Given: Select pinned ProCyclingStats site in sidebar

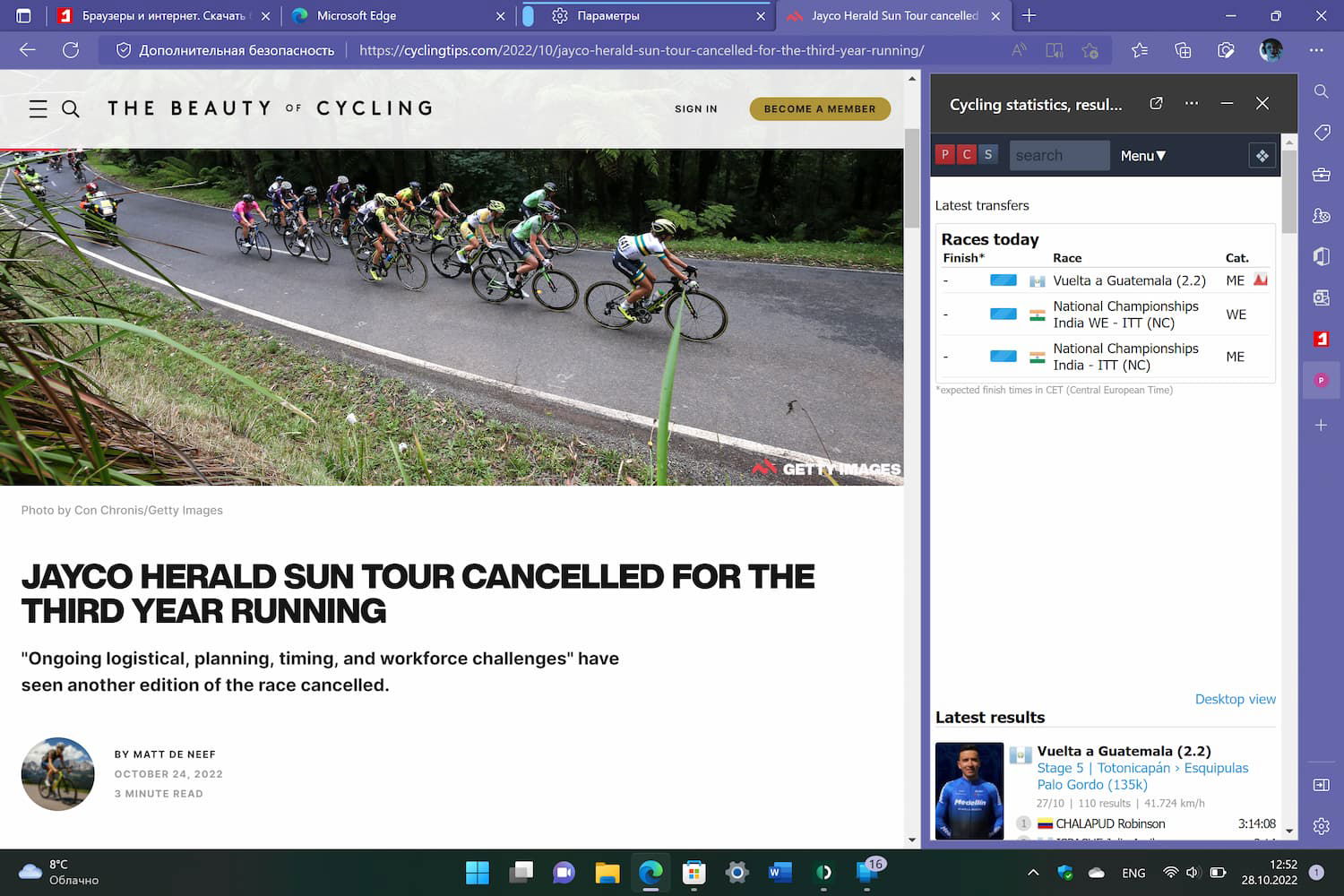Looking at the screenshot, I should pyautogui.click(x=1321, y=381).
